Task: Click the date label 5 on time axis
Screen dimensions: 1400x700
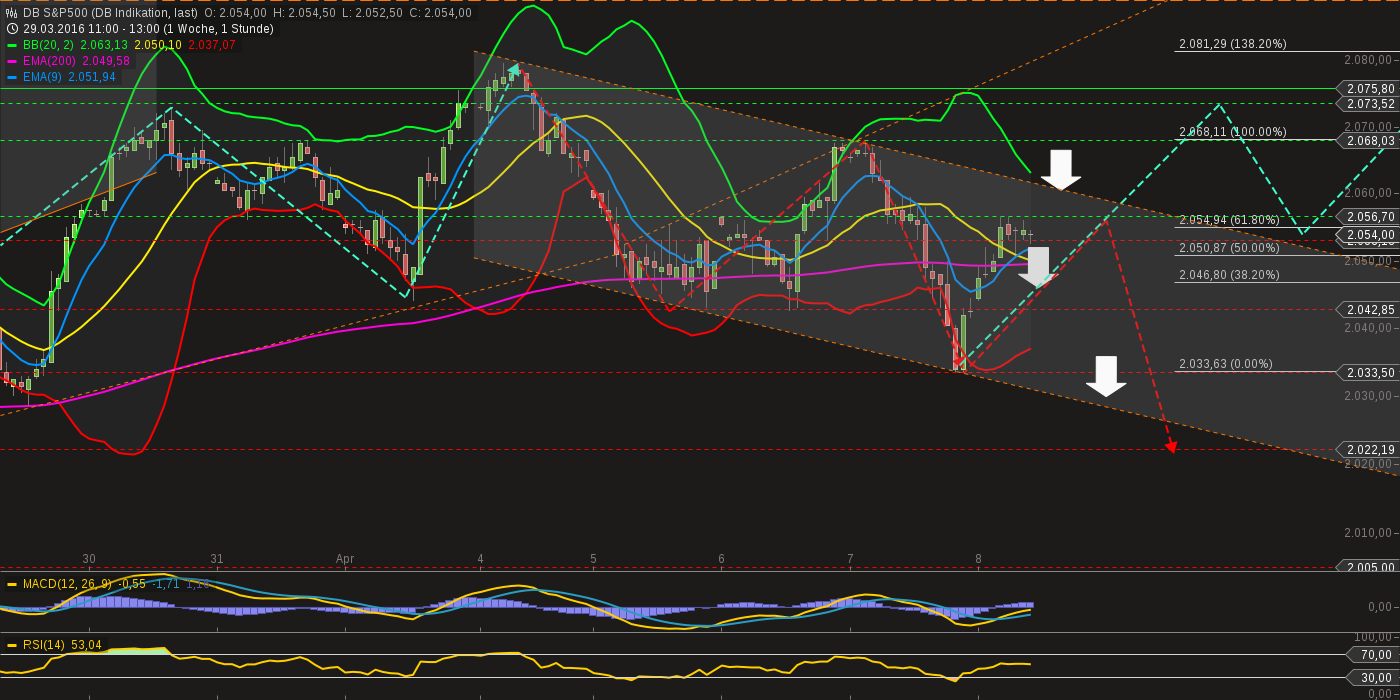Action: [x=593, y=559]
